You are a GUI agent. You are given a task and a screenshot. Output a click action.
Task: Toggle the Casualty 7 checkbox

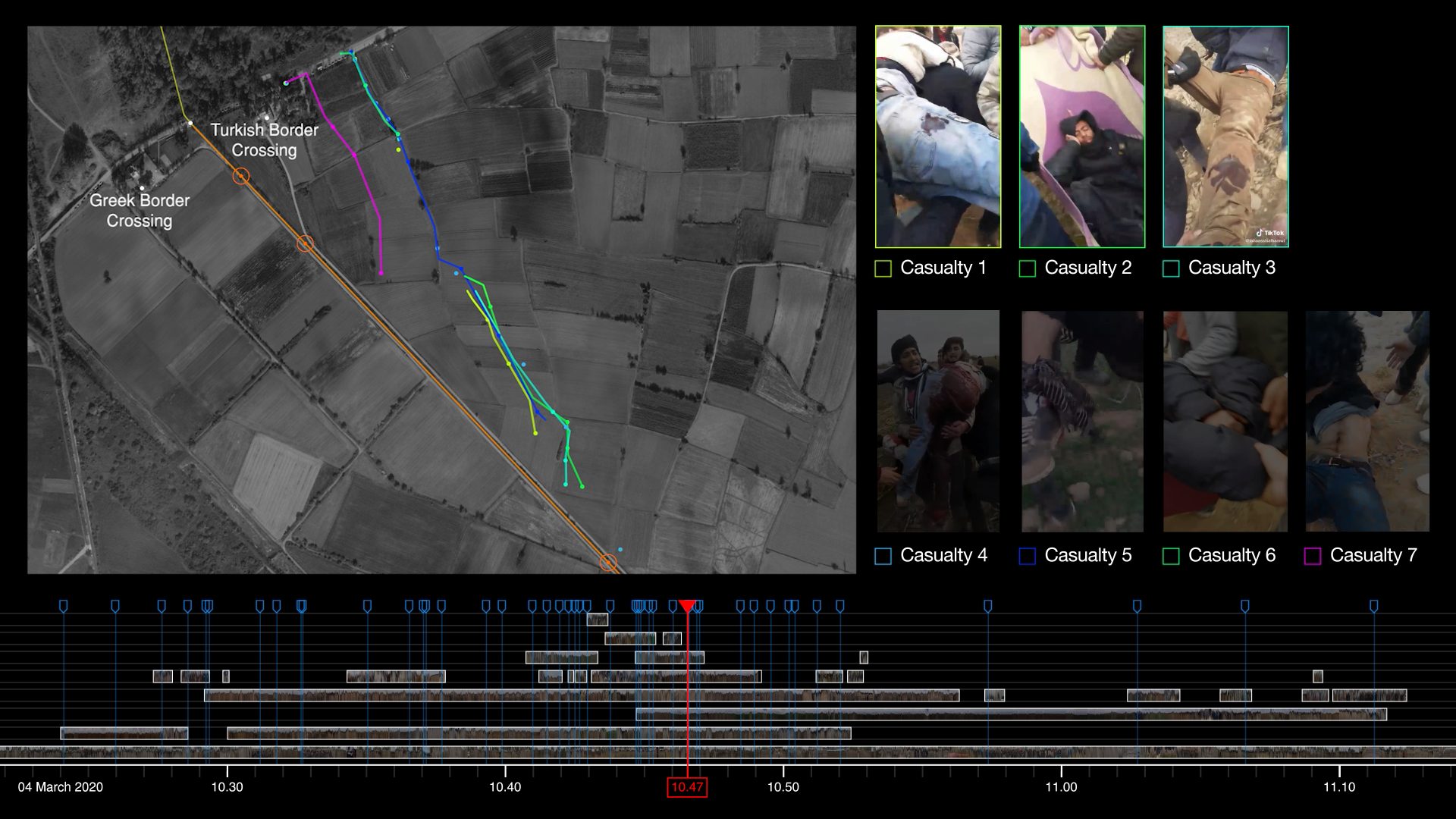(1313, 556)
